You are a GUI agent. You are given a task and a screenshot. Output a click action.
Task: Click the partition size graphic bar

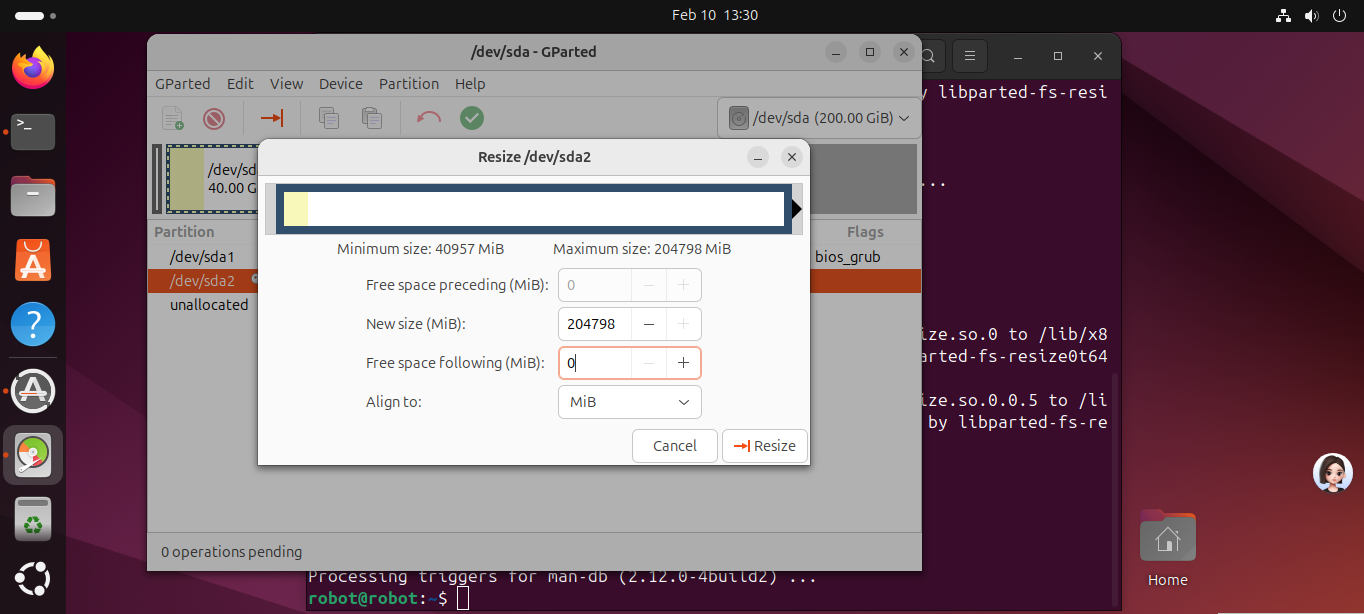tap(534, 209)
